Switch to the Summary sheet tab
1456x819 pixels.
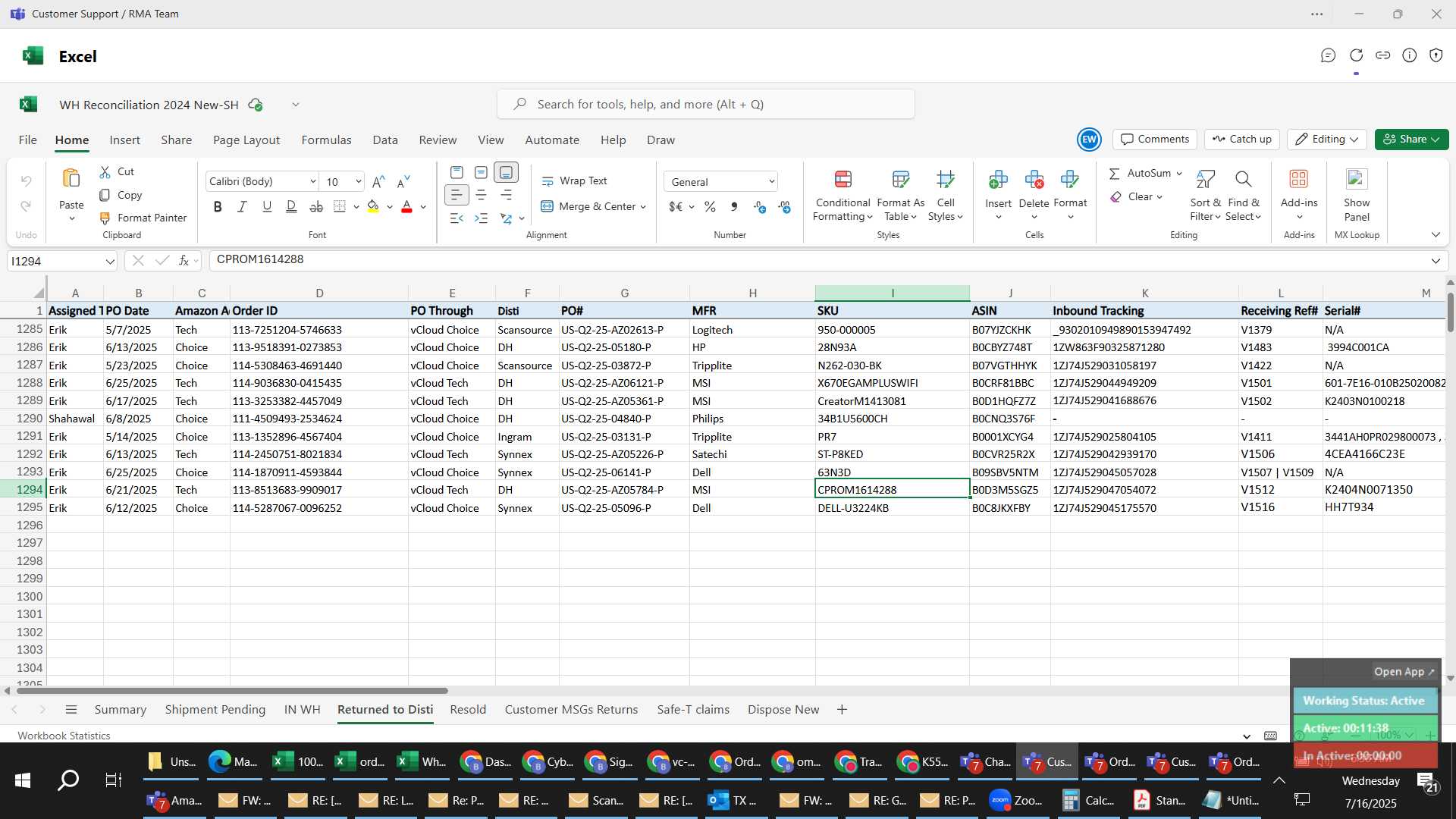point(120,710)
